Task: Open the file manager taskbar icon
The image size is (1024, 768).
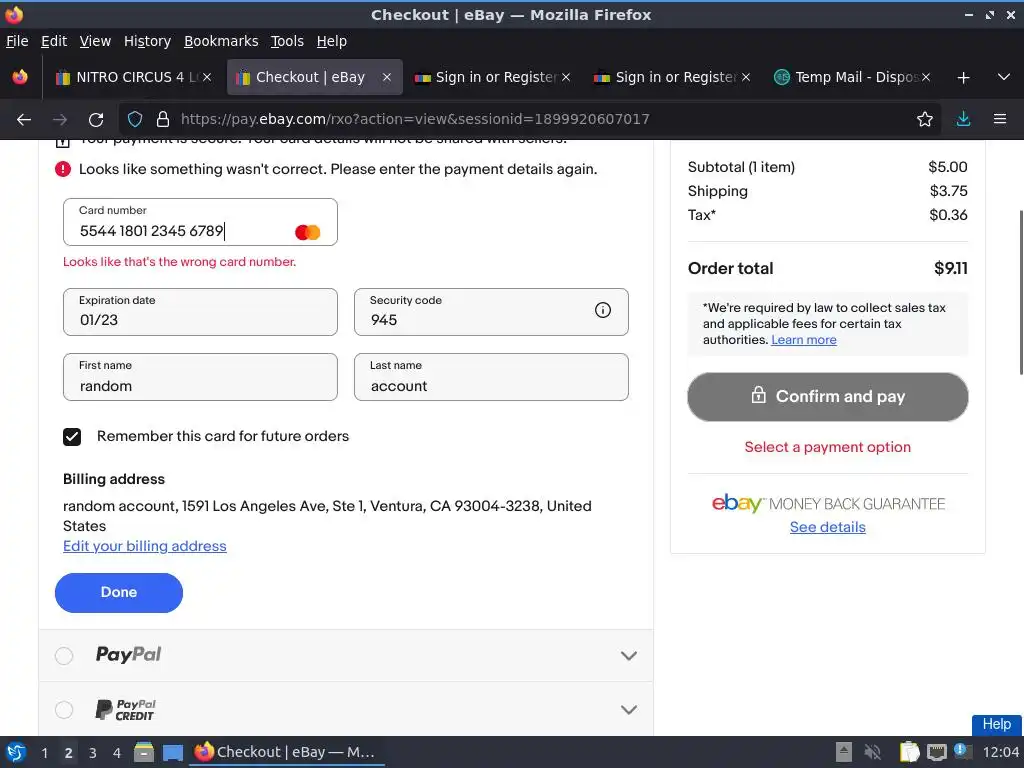Action: click(x=144, y=752)
